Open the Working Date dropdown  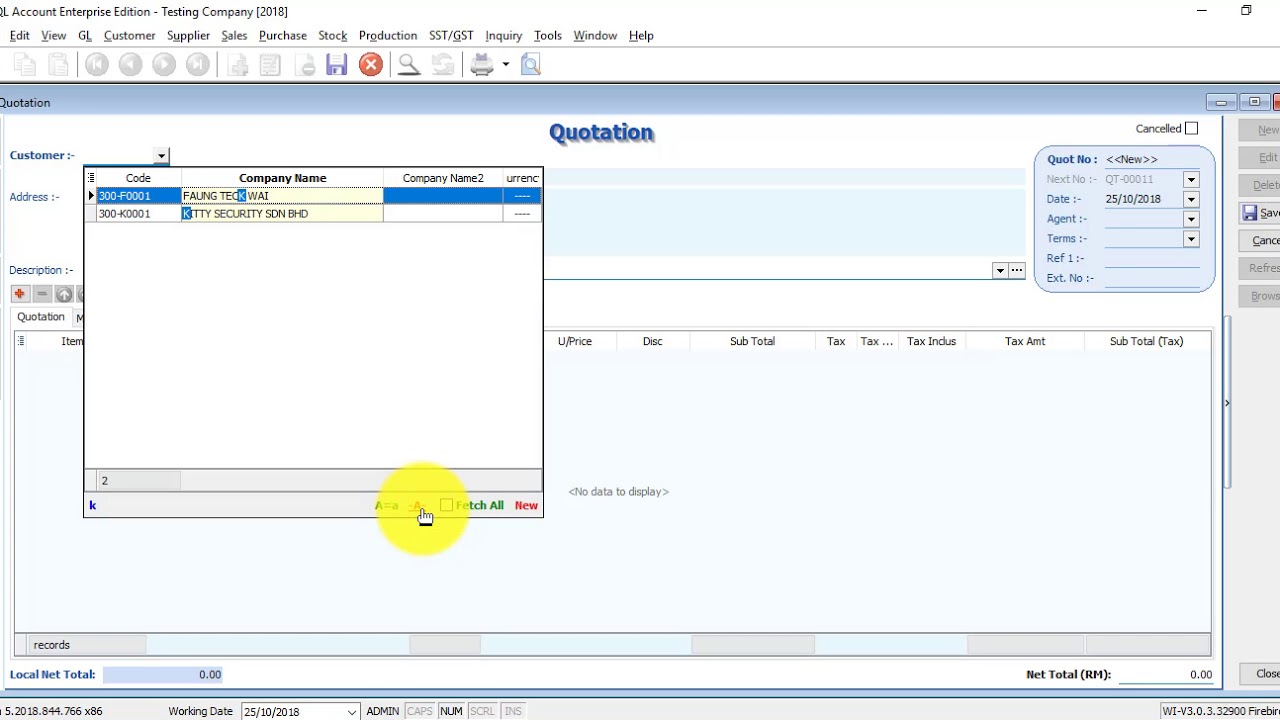[x=352, y=712]
